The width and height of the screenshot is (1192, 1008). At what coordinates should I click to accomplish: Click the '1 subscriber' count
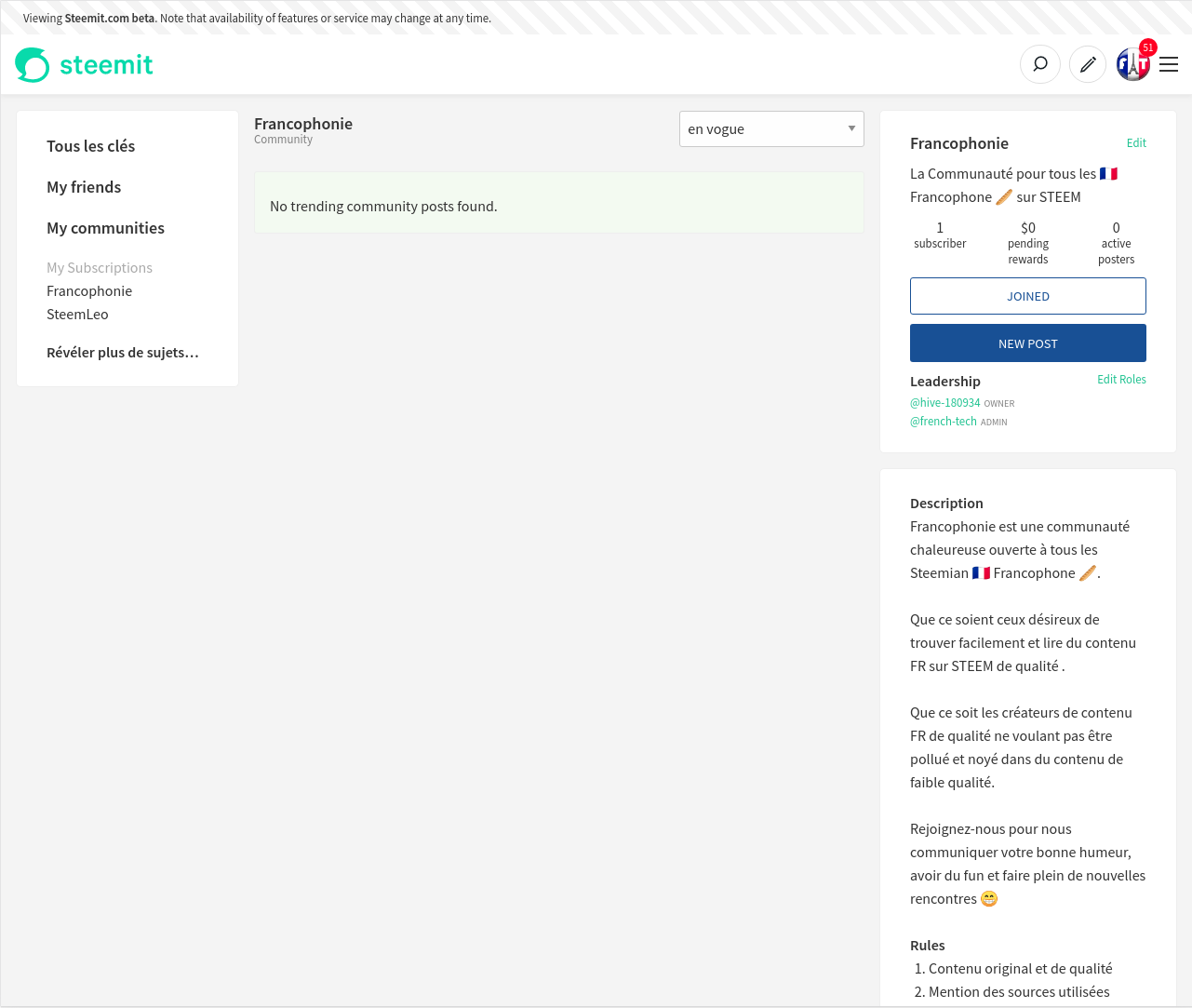(x=940, y=235)
